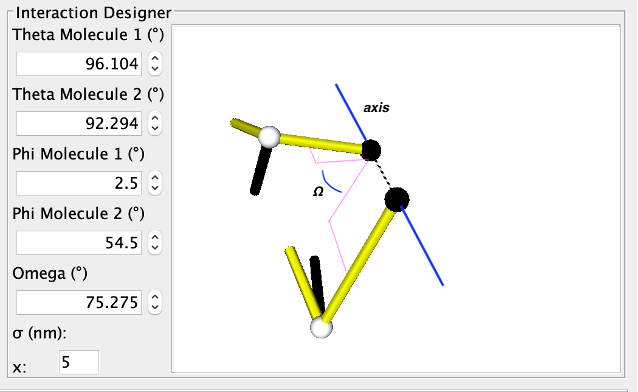Click the upper white sphere in the viewer
Screen dimensions: 638x392
coord(269,137)
